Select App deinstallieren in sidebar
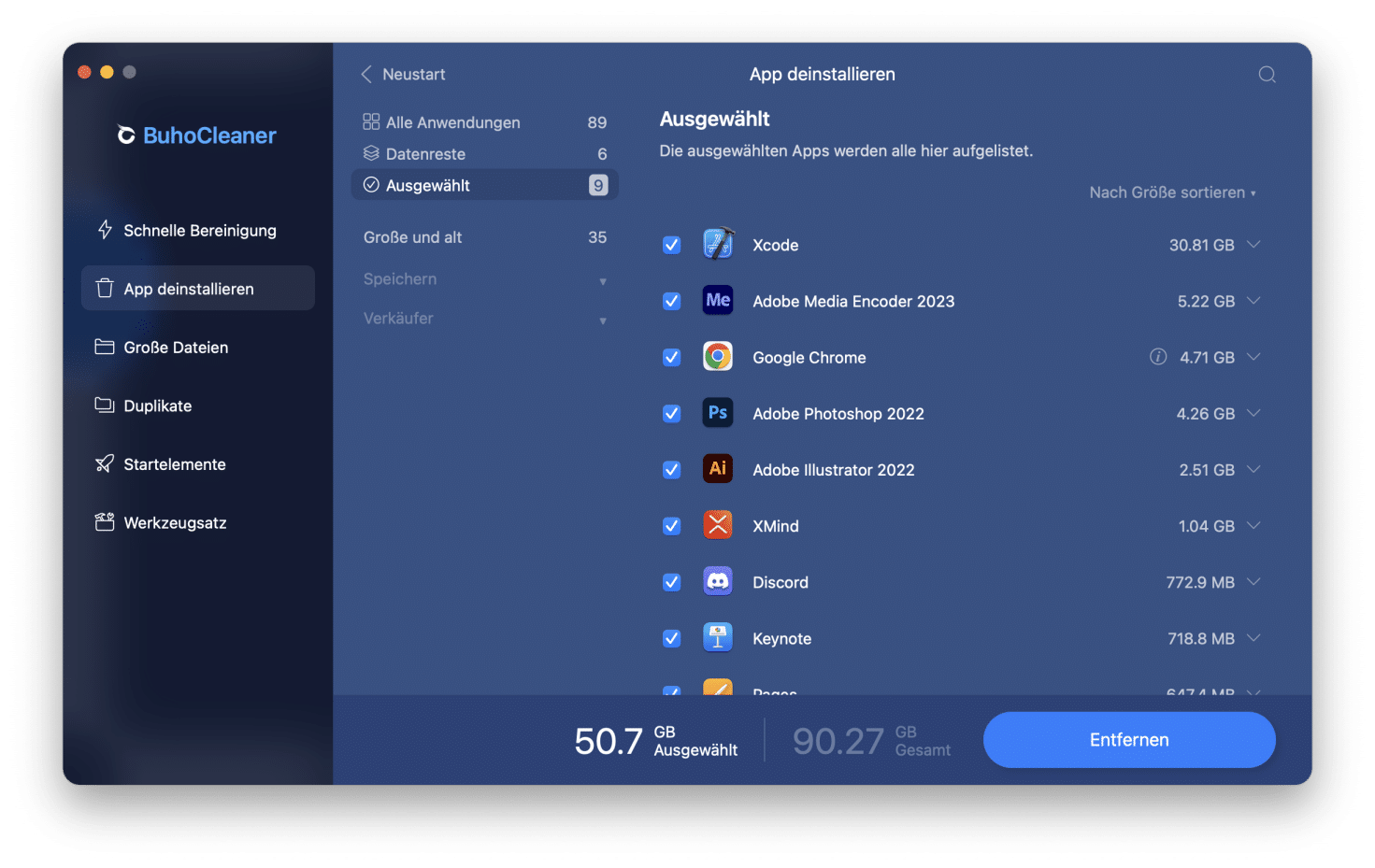The image size is (1375, 868). click(x=198, y=288)
